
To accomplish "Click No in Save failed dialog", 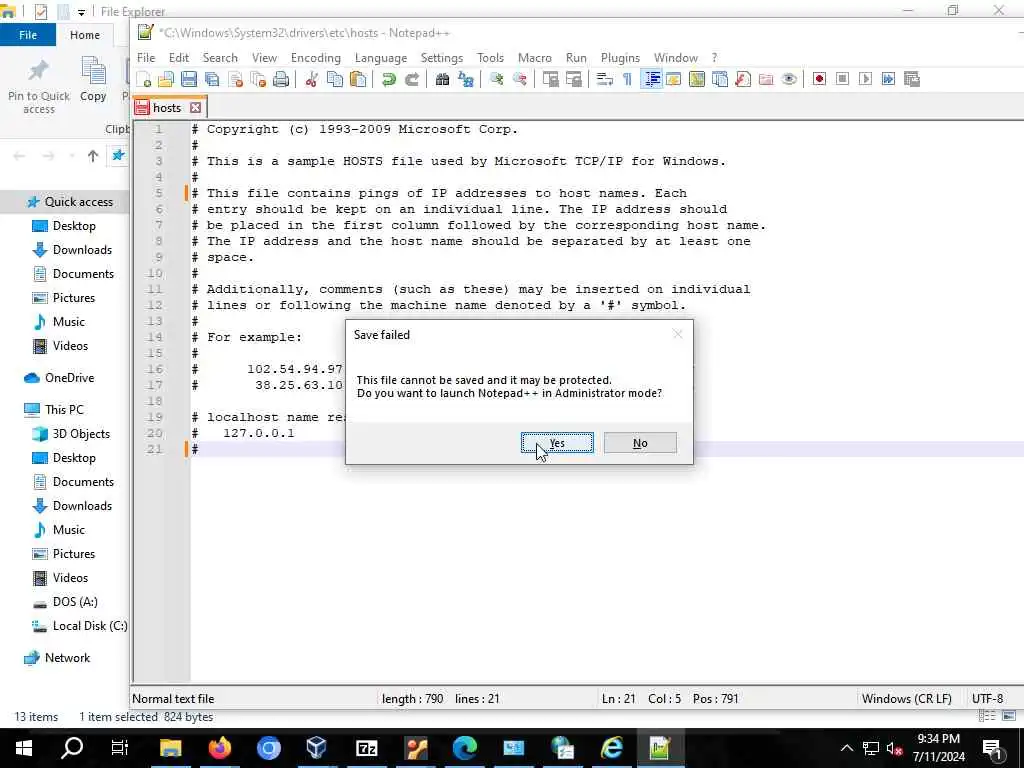I will tap(640, 443).
